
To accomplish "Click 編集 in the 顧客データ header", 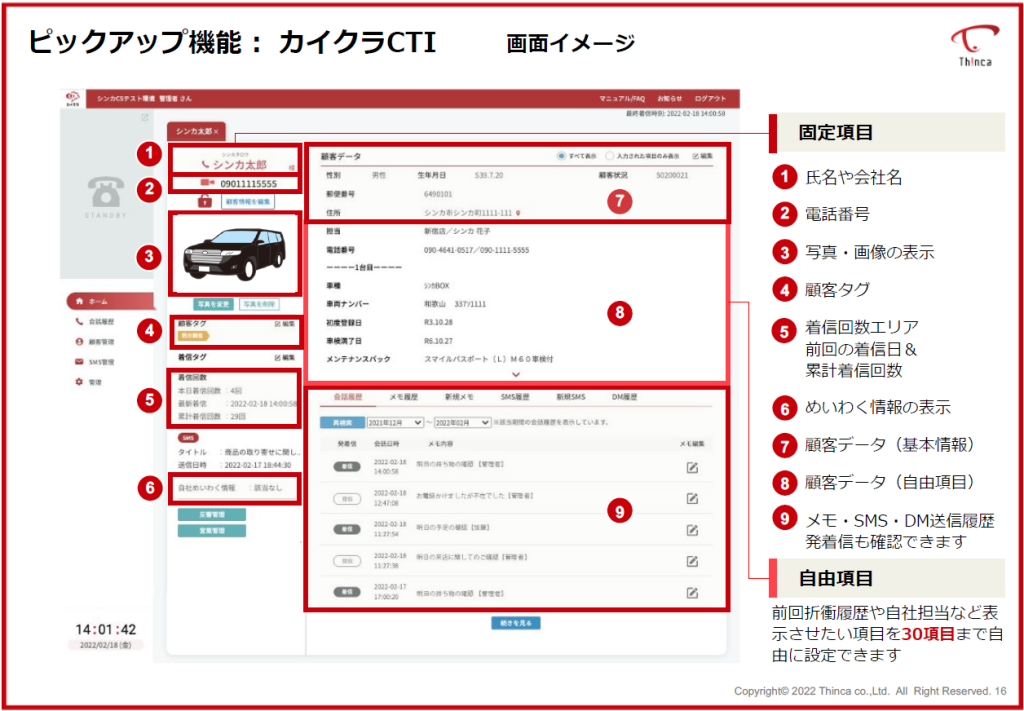I will (x=703, y=157).
